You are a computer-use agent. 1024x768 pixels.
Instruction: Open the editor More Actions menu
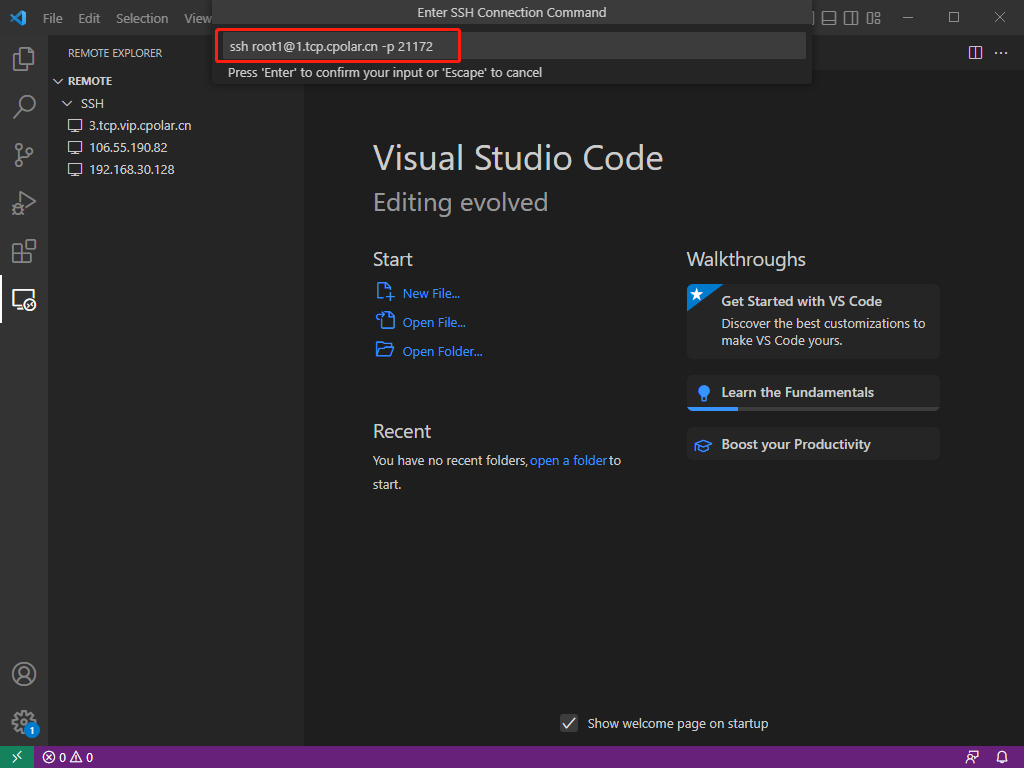pyautogui.click(x=1001, y=53)
